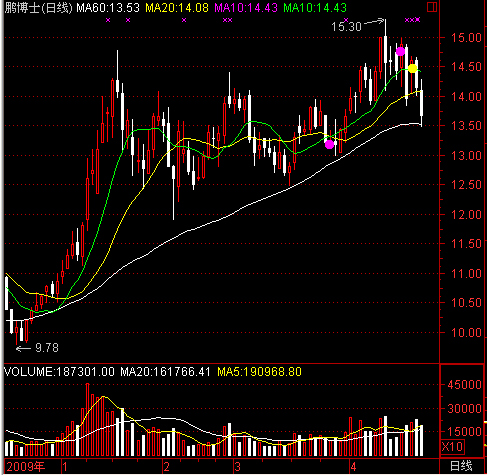Image resolution: width=487 pixels, height=475 pixels.
Task: Click the 11.50 price axis label
Action: pos(466,244)
